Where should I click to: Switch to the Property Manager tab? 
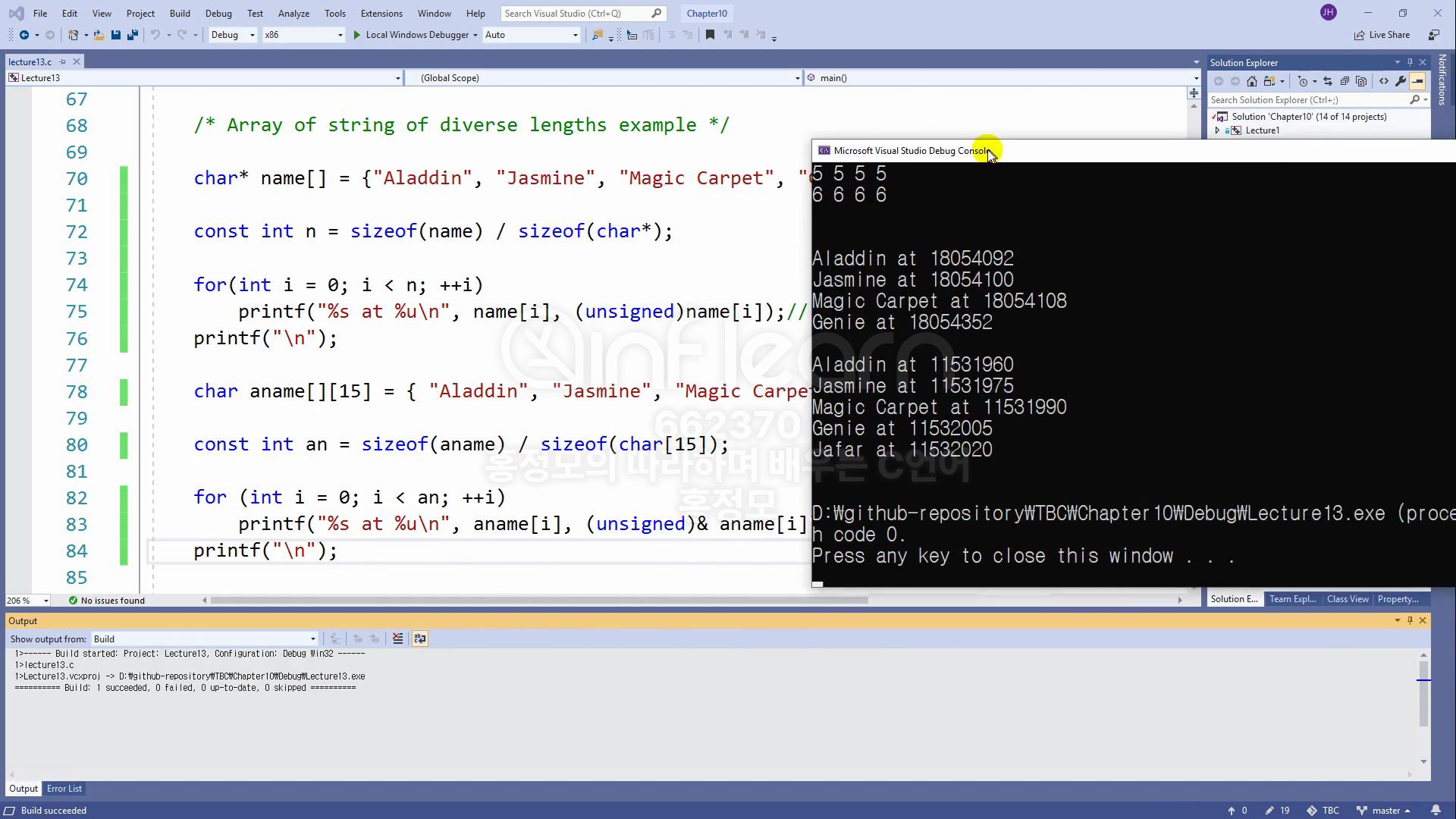point(1398,599)
